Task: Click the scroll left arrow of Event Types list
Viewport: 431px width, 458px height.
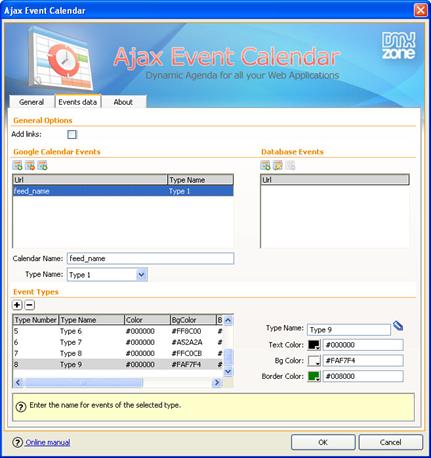Action: click(x=18, y=382)
